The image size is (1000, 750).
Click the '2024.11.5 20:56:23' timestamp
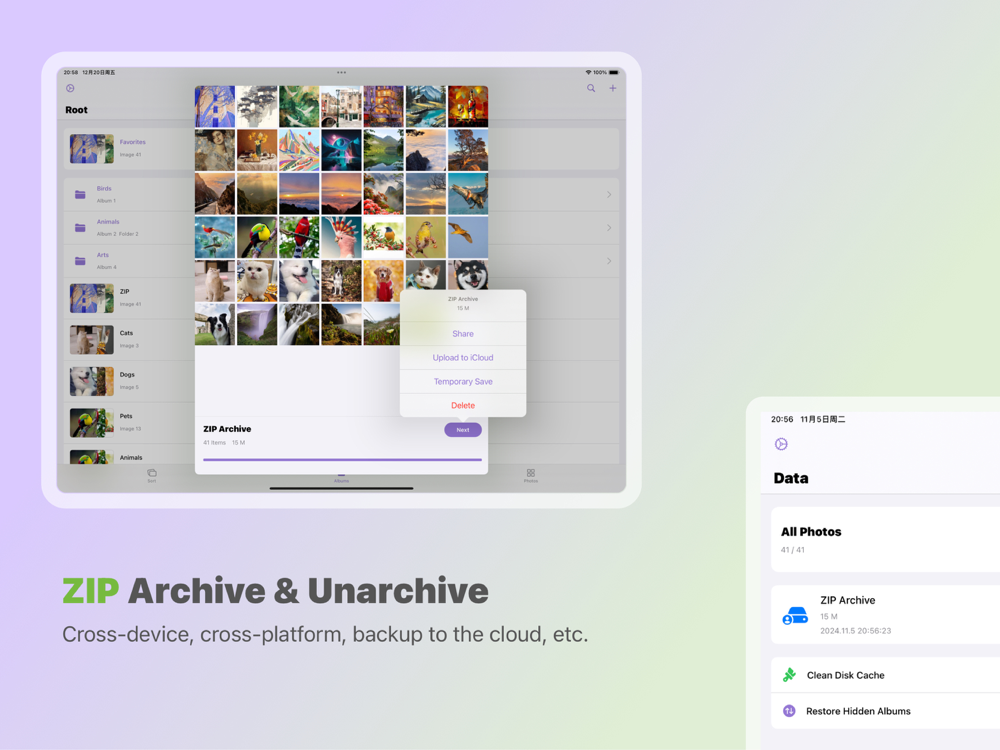pyautogui.click(x=856, y=631)
